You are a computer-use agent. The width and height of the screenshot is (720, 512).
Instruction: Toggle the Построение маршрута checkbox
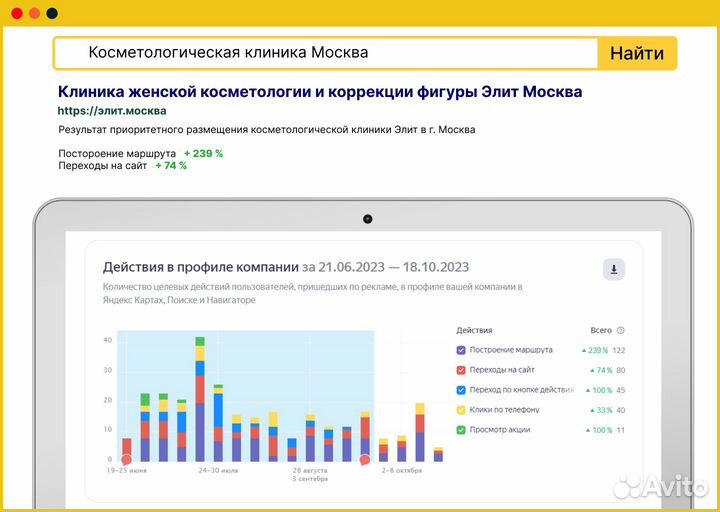461,350
